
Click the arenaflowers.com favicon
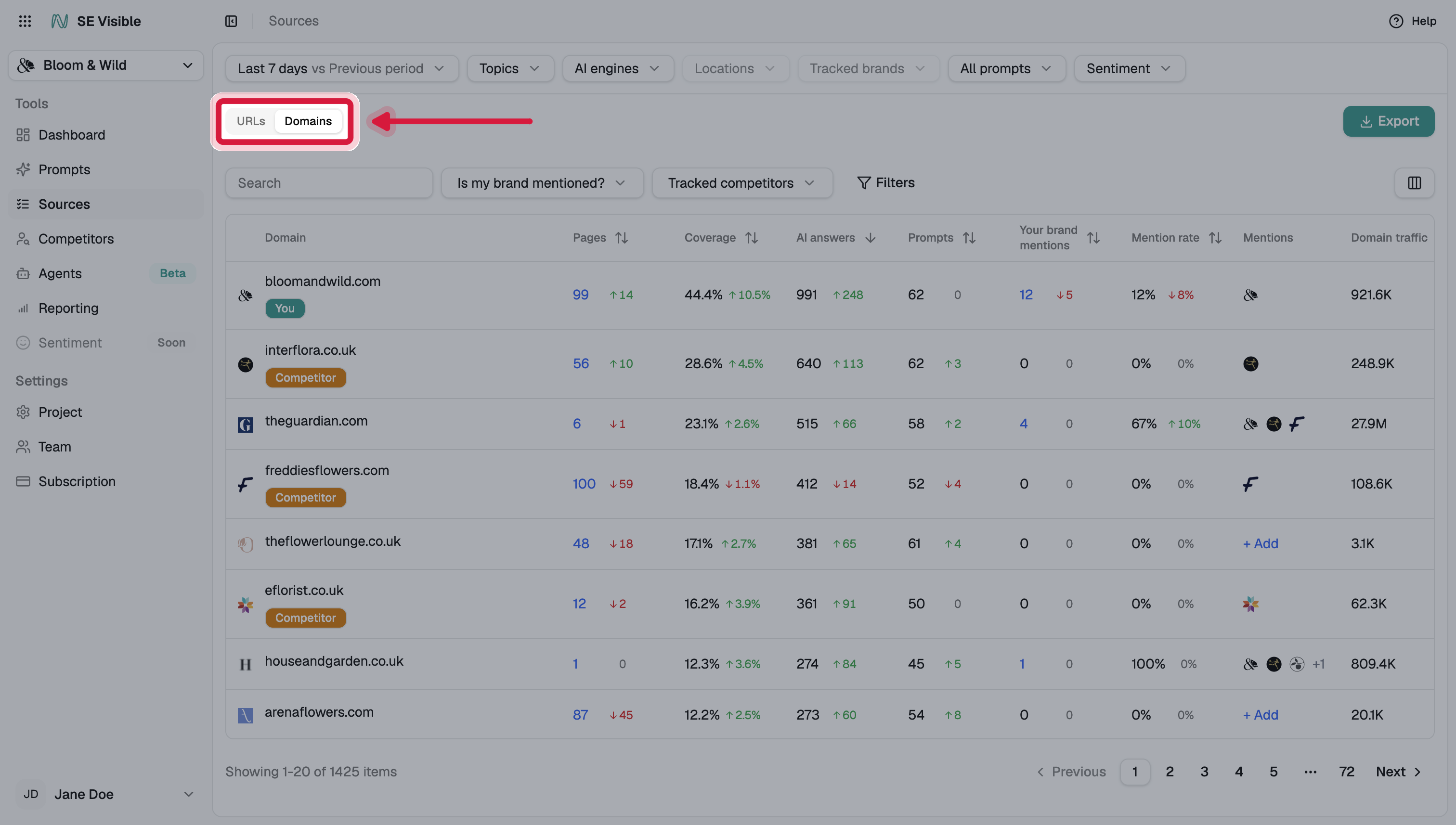[245, 716]
